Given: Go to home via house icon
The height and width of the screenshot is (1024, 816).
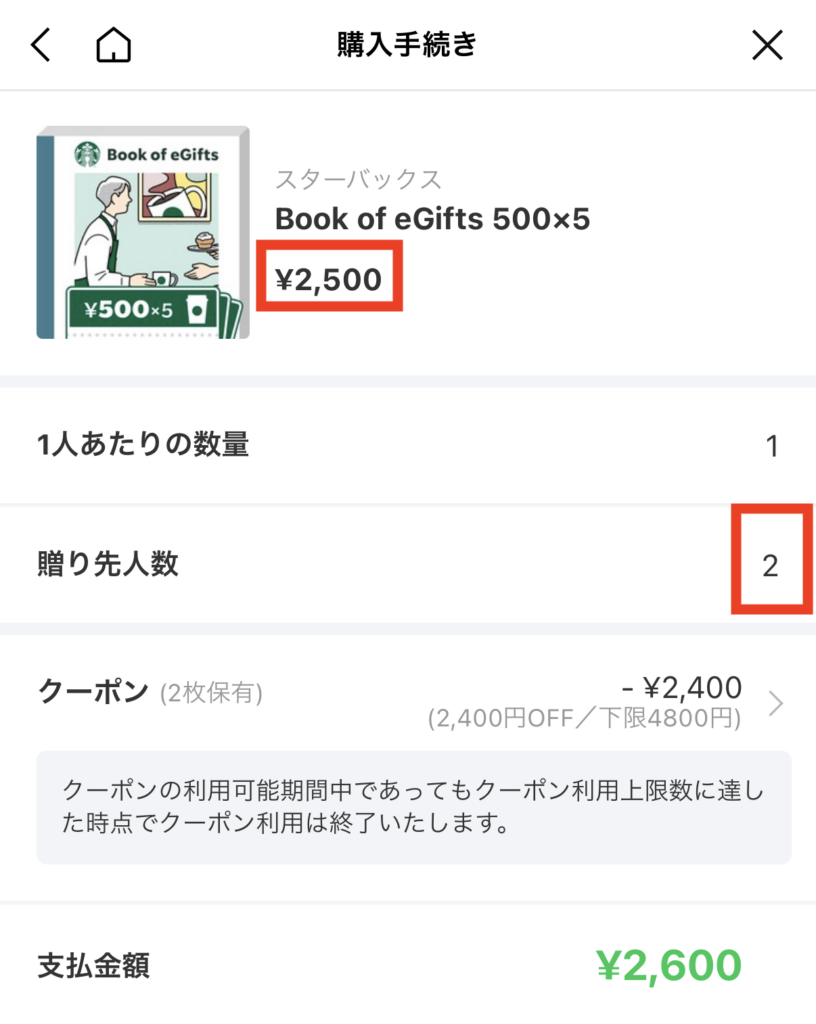Looking at the screenshot, I should click(x=114, y=45).
